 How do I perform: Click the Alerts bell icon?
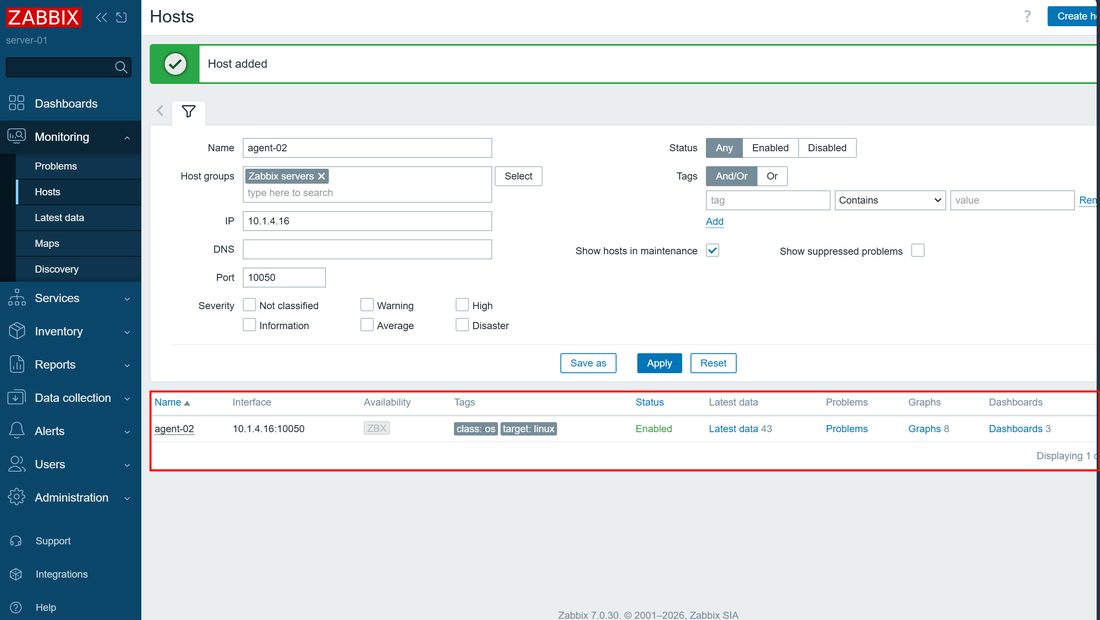[17, 431]
